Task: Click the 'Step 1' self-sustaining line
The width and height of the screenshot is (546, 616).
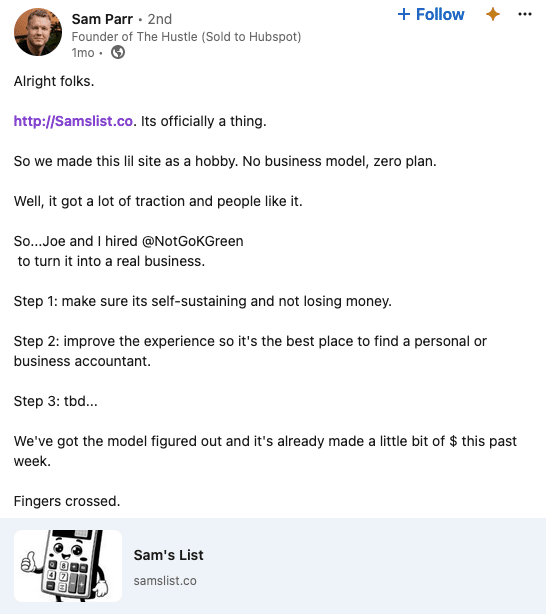Action: 203,301
